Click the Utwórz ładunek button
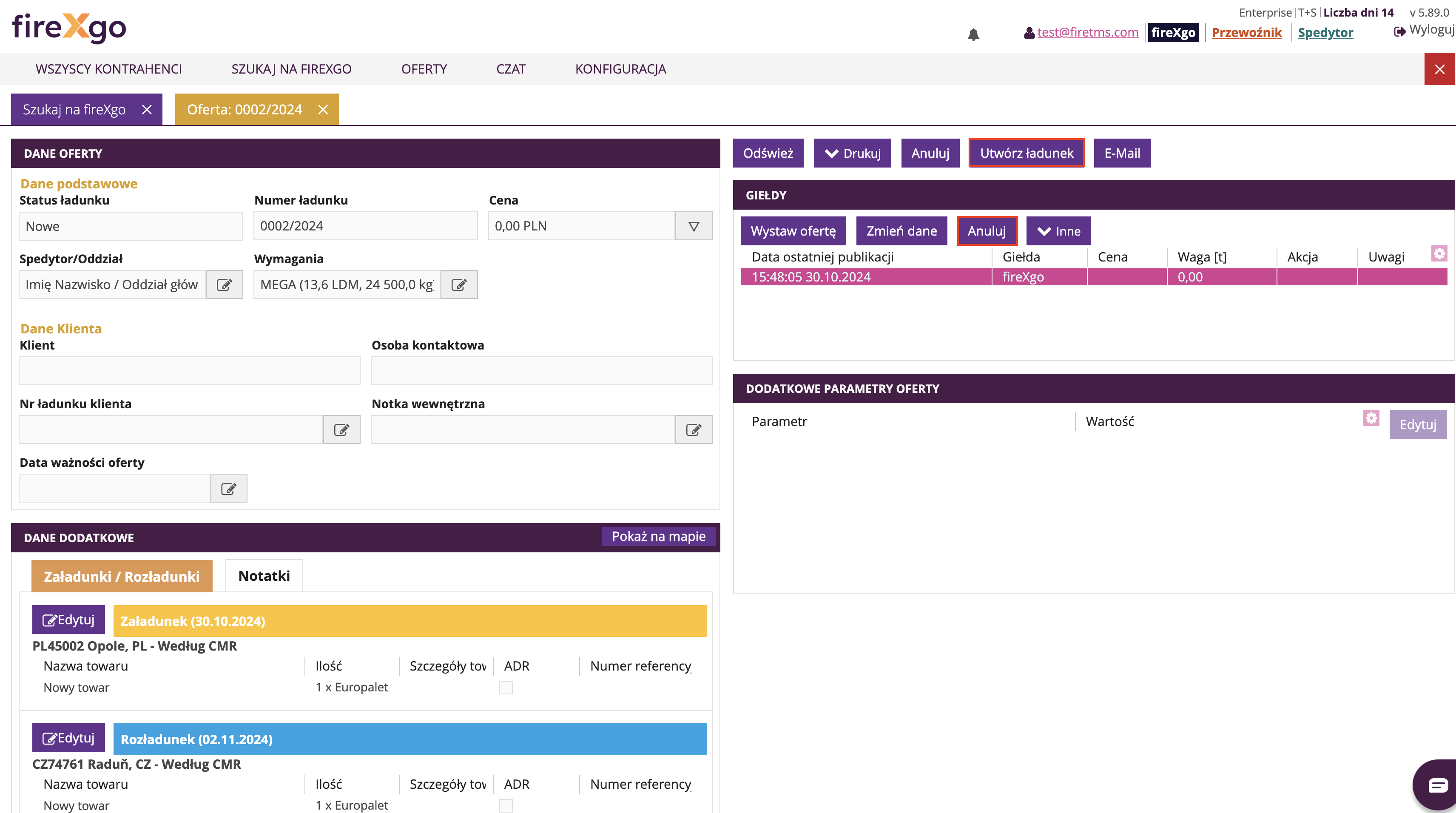 (x=1026, y=153)
